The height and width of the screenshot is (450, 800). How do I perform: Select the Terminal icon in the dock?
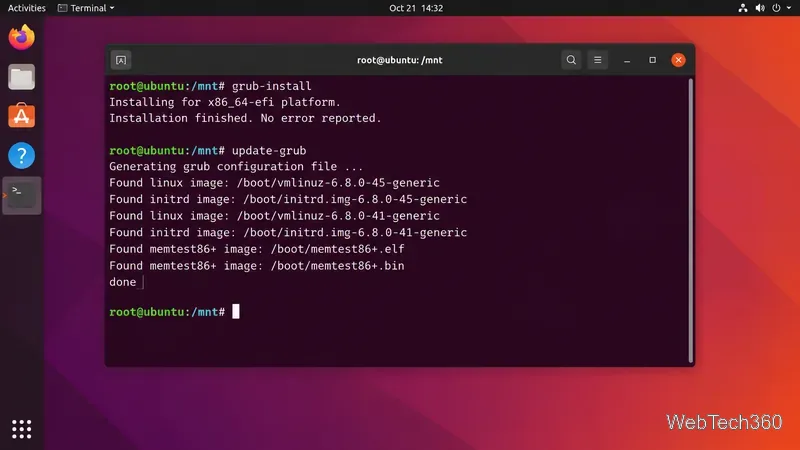pos(21,195)
